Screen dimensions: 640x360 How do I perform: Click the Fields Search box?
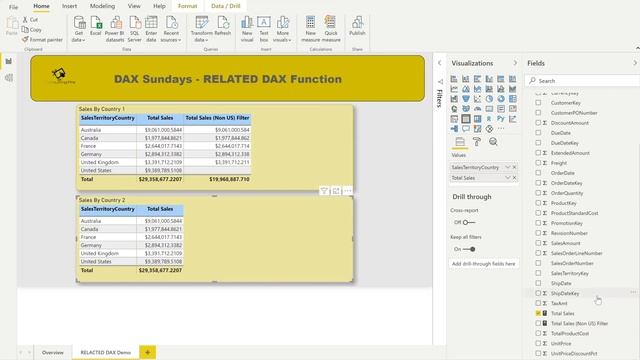click(x=582, y=80)
